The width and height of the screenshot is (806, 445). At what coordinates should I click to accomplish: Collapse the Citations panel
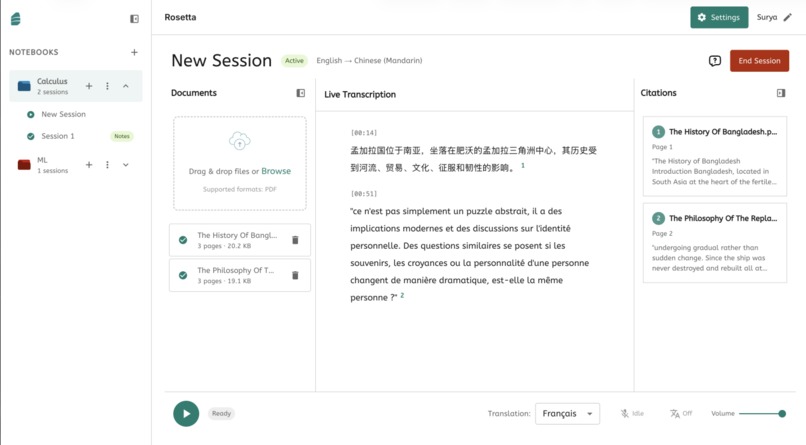tap(781, 93)
